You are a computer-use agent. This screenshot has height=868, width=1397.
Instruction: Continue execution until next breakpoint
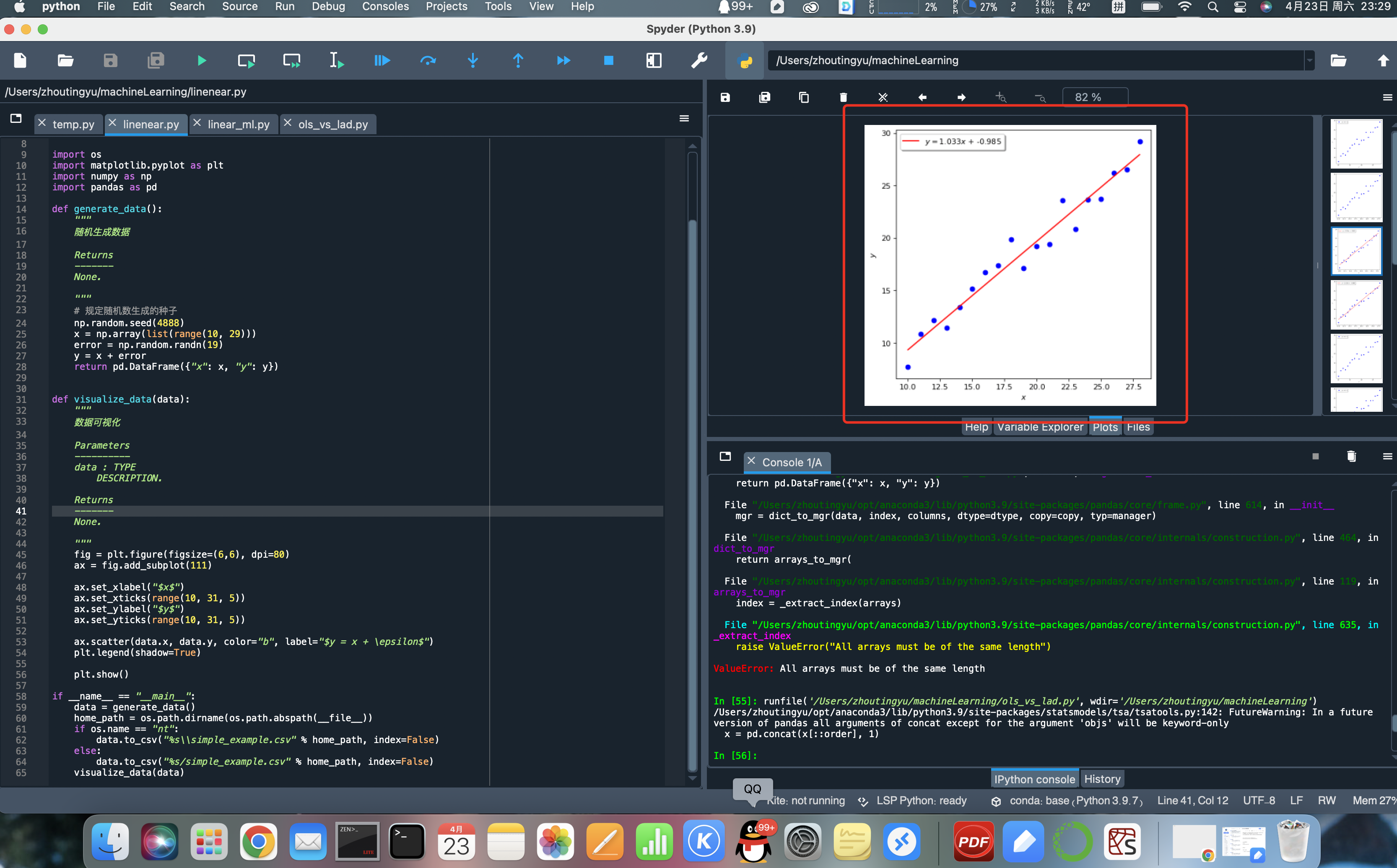tap(563, 60)
